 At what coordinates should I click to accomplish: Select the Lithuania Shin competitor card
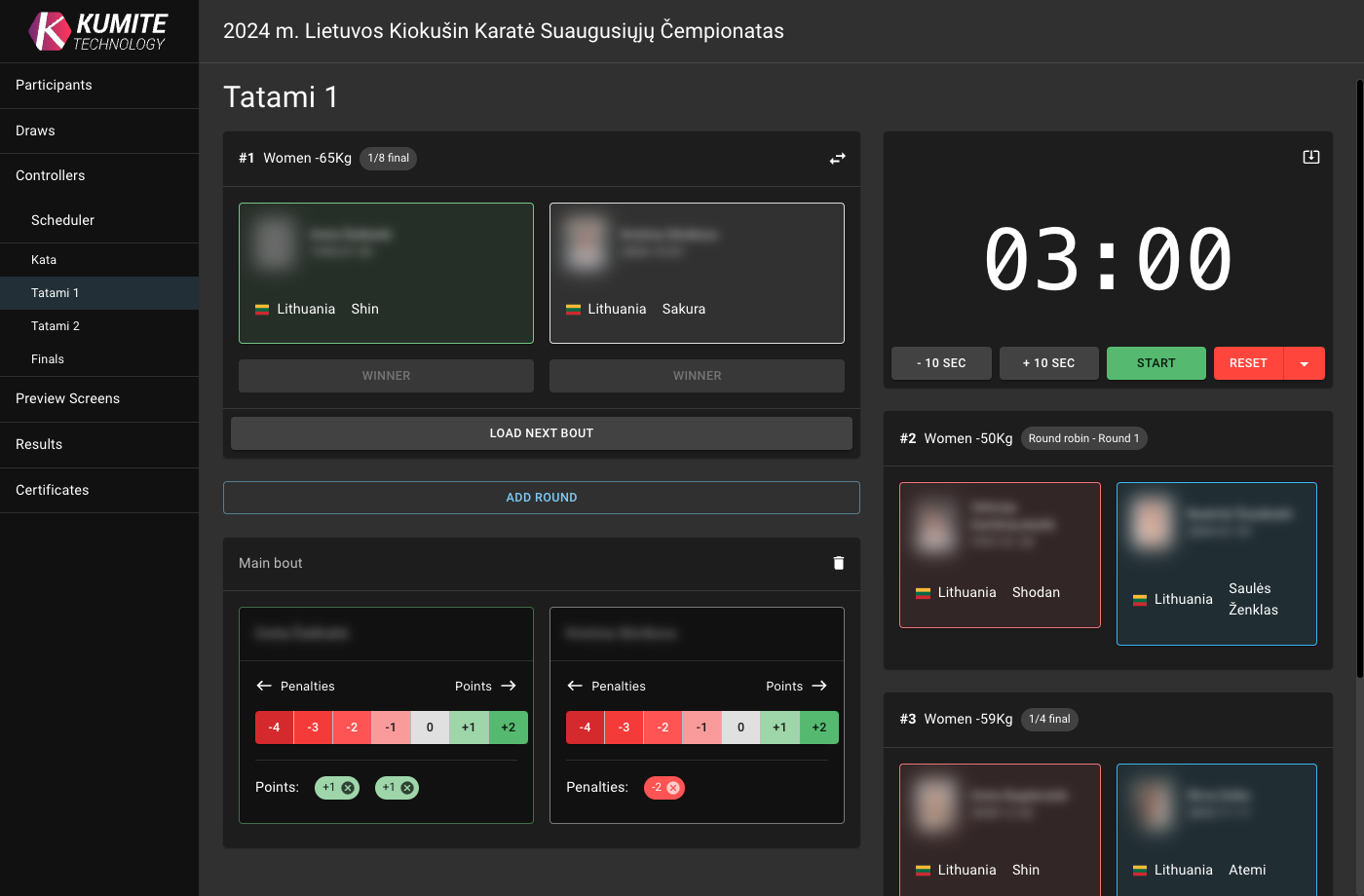click(x=386, y=273)
